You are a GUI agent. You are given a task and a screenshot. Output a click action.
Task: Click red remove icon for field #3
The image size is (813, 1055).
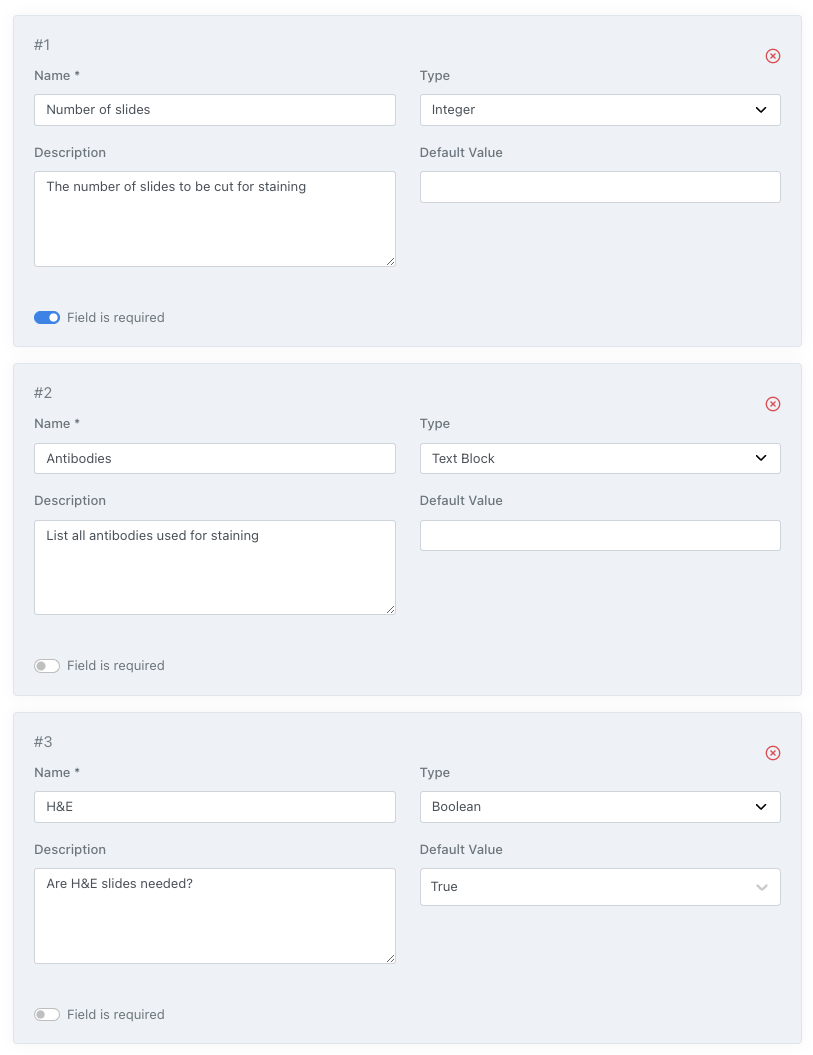773,753
